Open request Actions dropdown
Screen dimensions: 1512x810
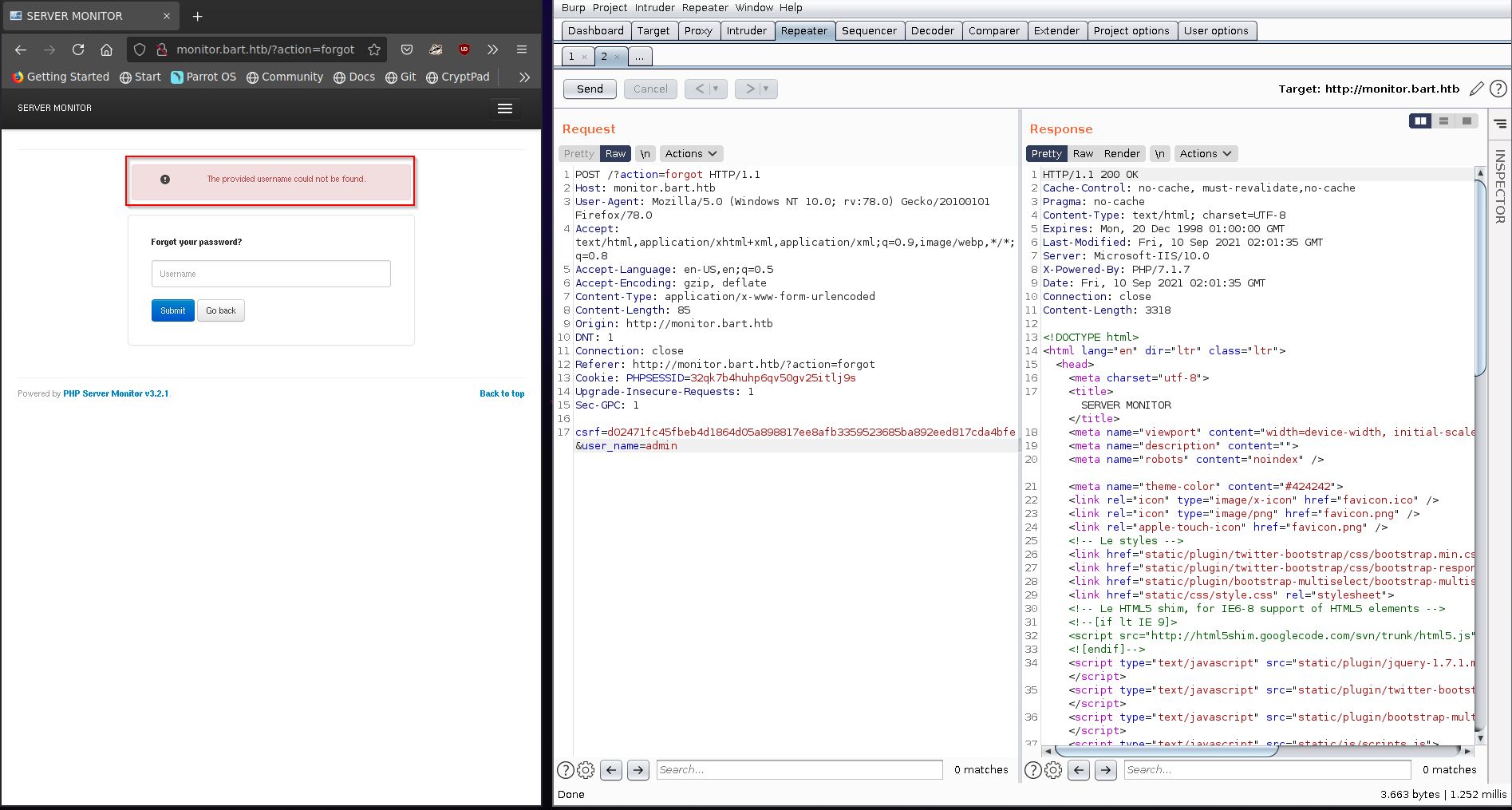[691, 153]
